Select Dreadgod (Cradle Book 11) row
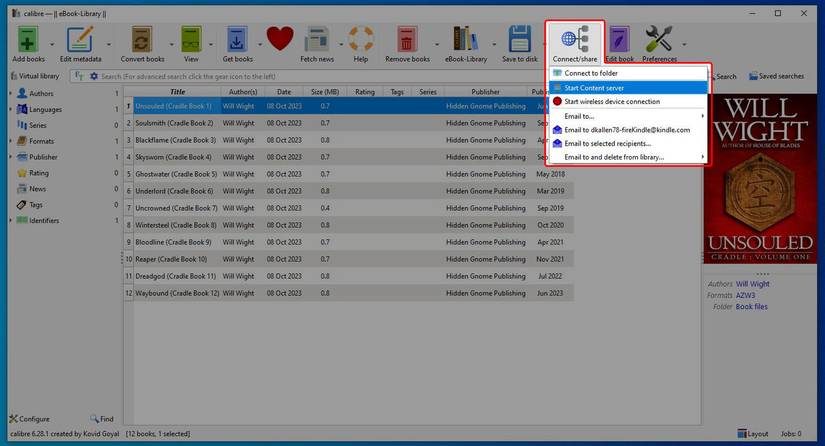This screenshot has width=825, height=446. click(x=349, y=276)
